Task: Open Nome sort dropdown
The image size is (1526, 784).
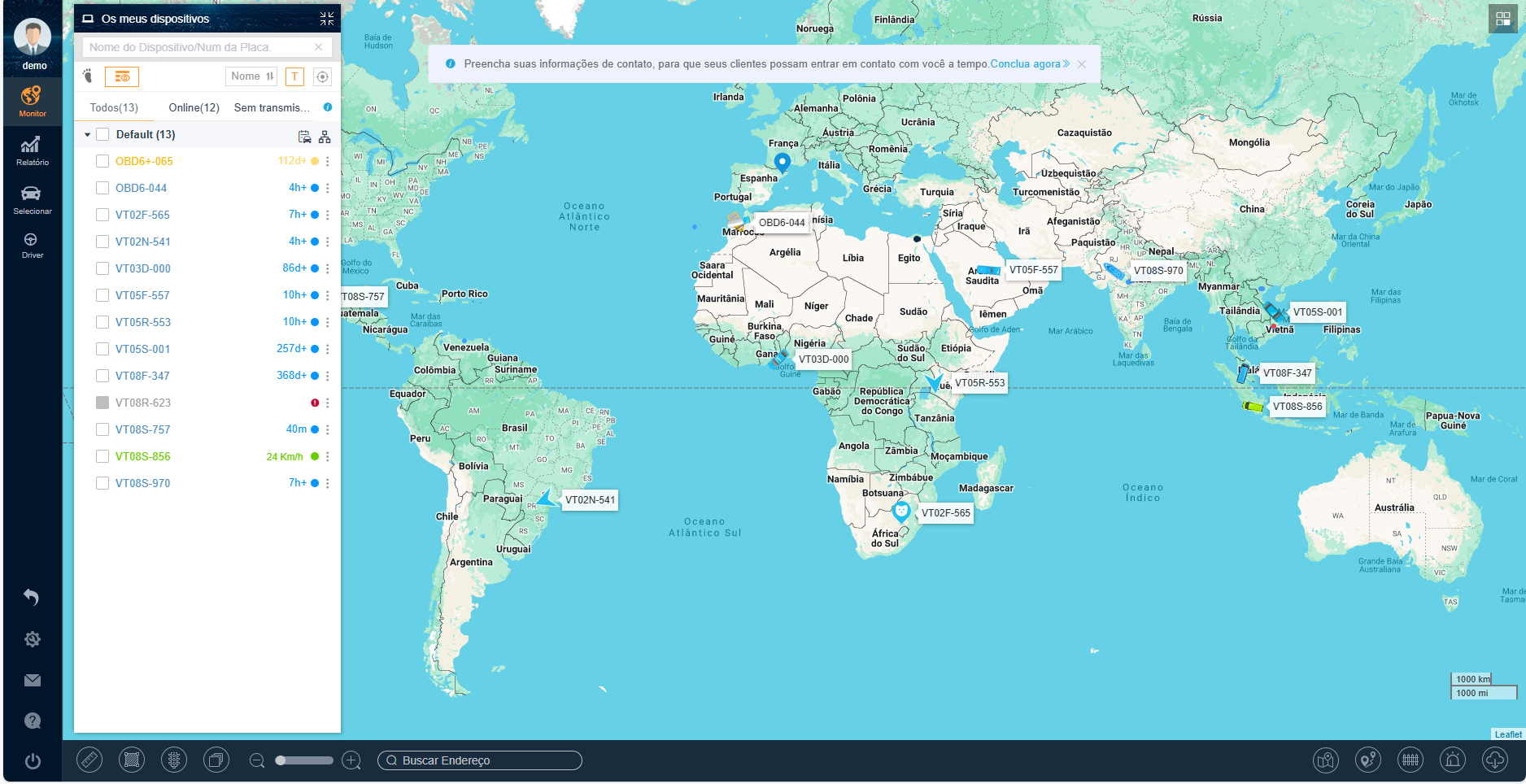Action: pyautogui.click(x=251, y=76)
